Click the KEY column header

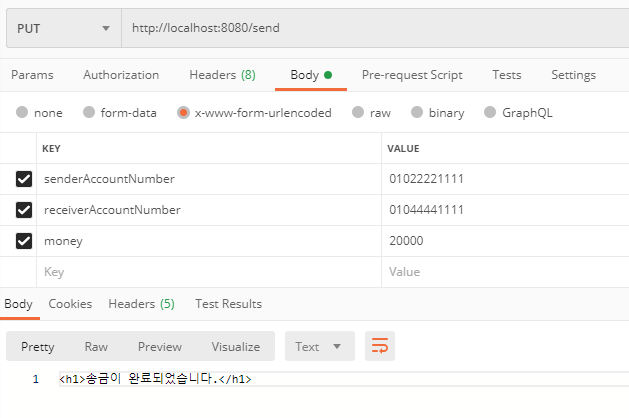[x=51, y=148]
